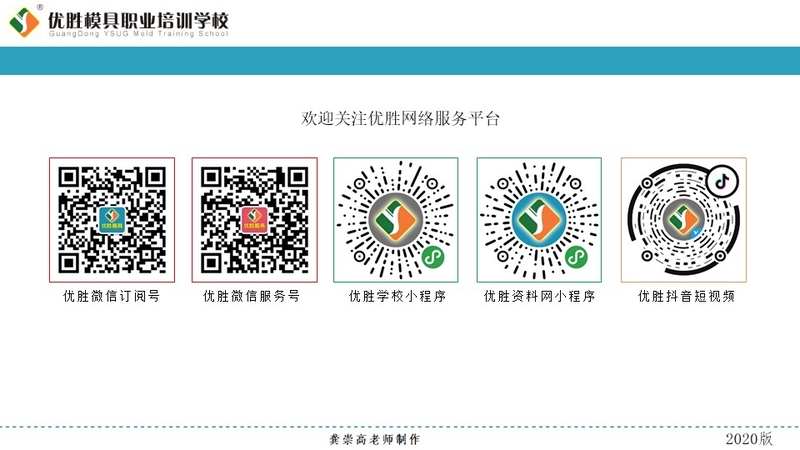Click the 优胜资料网小程序 mini program code
This screenshot has width=800, height=450.
coord(539,220)
